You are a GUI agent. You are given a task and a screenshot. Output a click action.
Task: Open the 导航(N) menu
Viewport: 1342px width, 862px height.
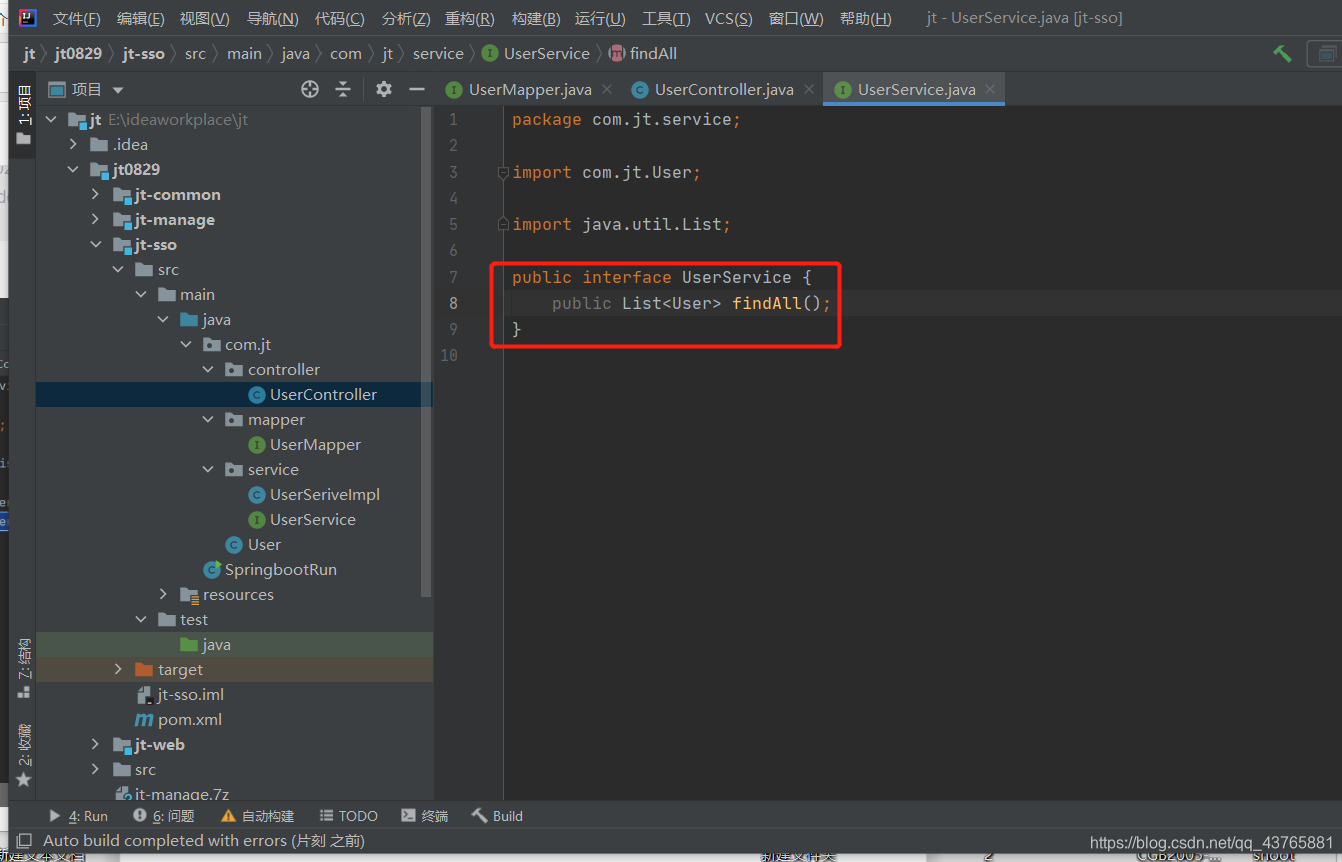coord(272,18)
